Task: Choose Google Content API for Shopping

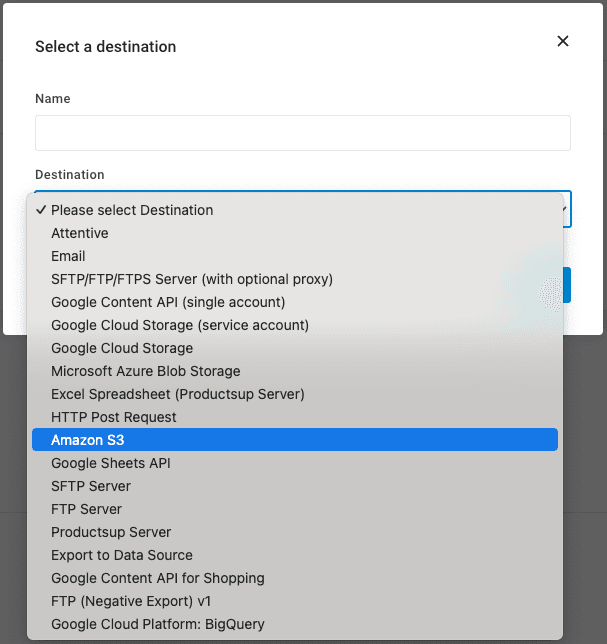Action: (x=158, y=578)
